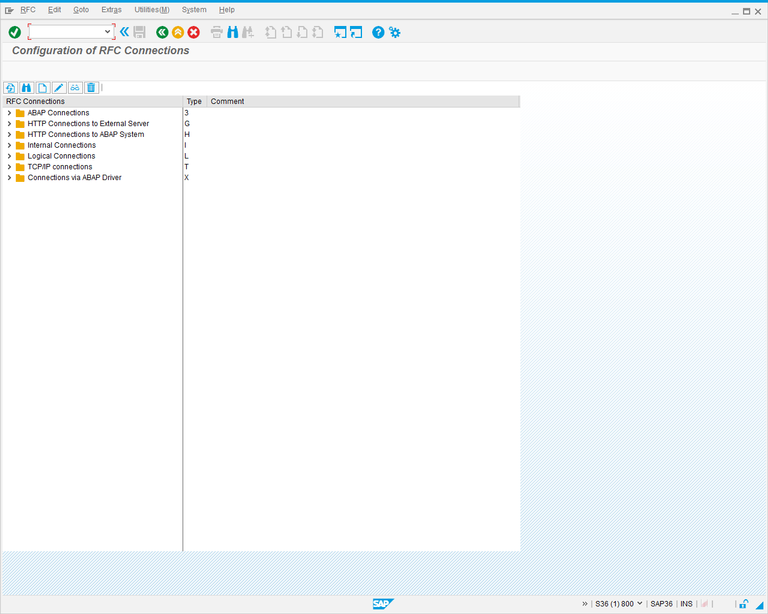Click the blue padlock icon in status bar
Image resolution: width=768 pixels, height=614 pixels.
(744, 604)
